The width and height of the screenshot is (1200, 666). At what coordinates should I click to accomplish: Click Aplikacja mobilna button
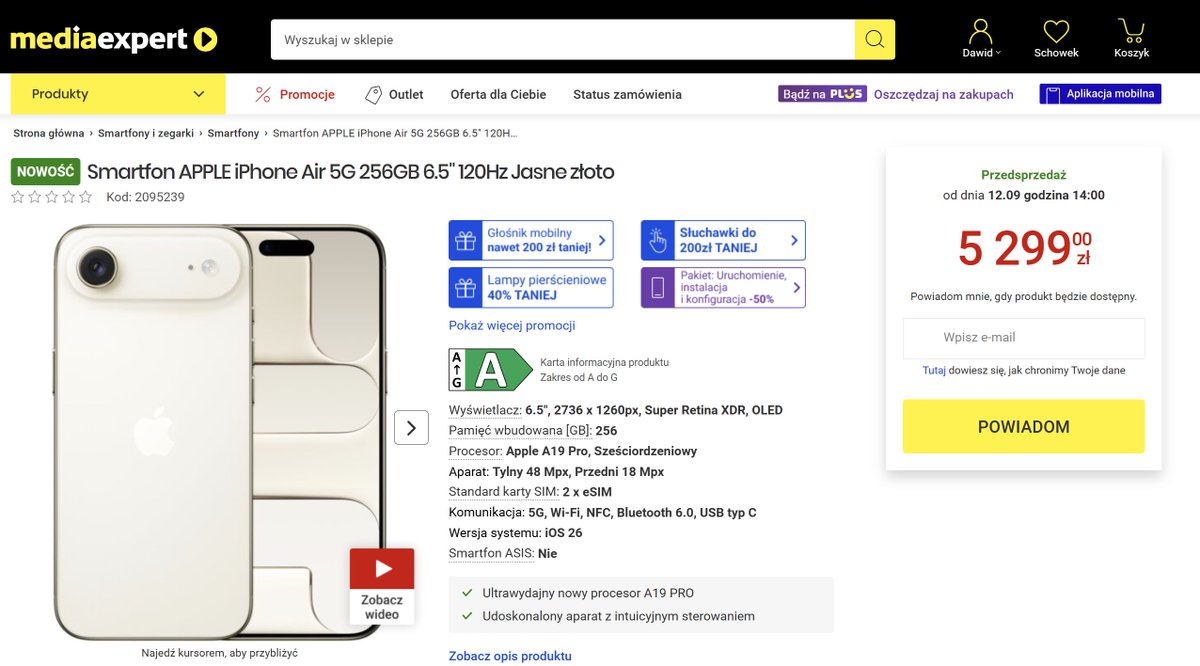1100,94
